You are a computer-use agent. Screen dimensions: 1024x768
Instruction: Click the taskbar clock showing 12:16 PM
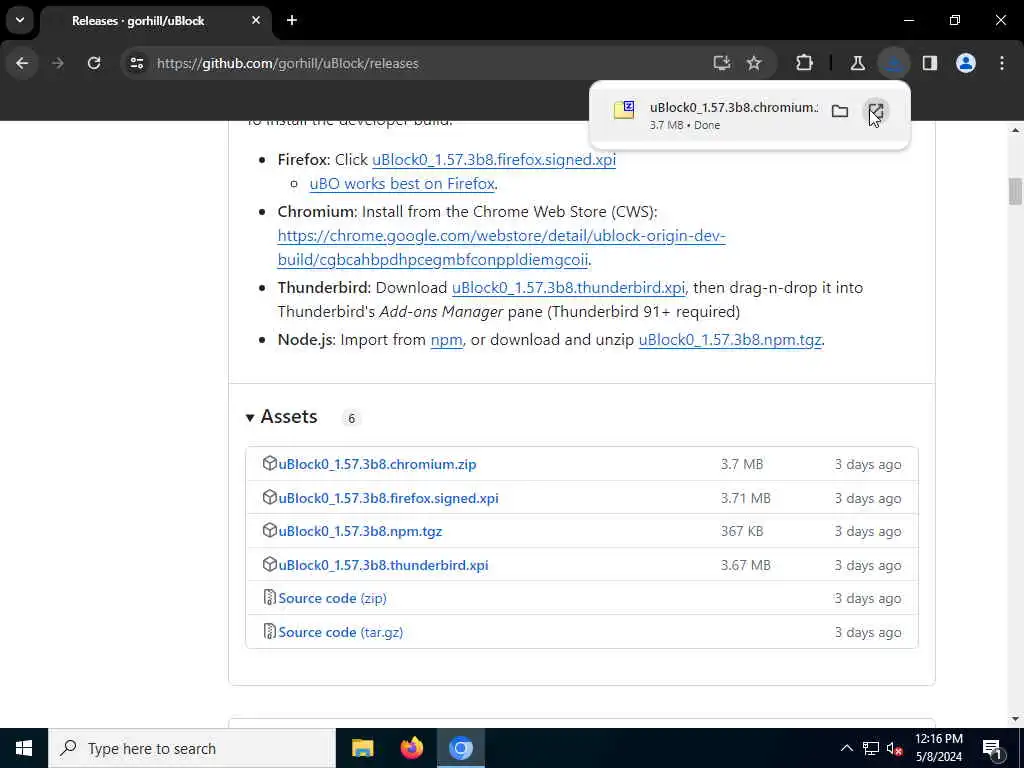938,748
